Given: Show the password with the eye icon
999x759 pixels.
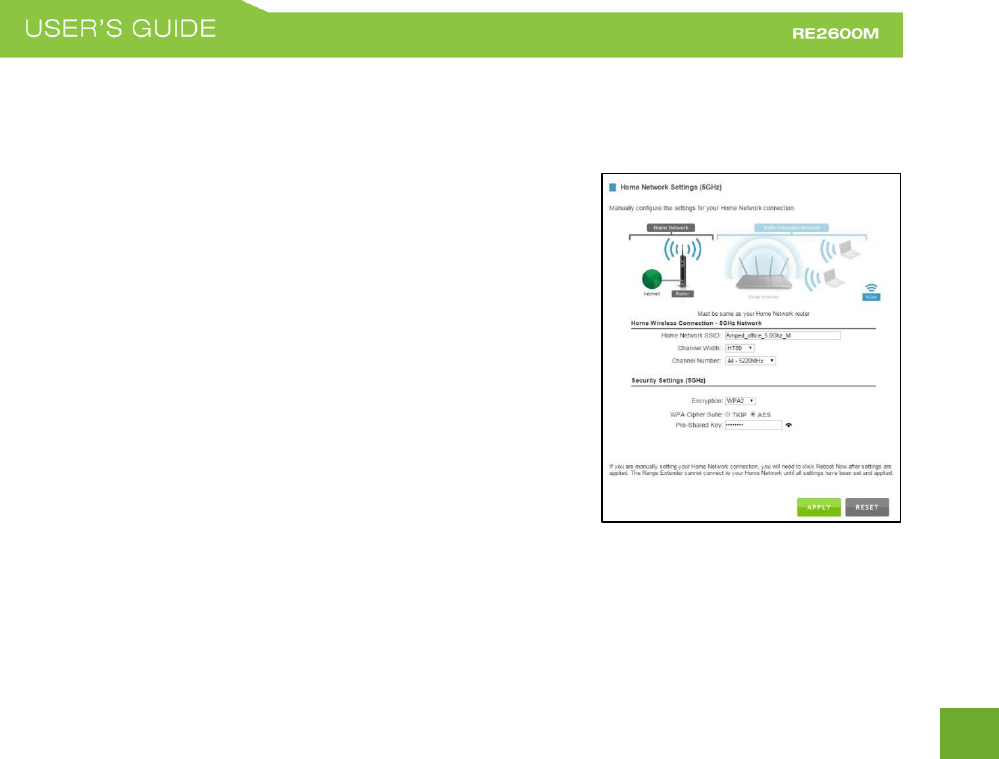Looking at the screenshot, I should pos(789,425).
